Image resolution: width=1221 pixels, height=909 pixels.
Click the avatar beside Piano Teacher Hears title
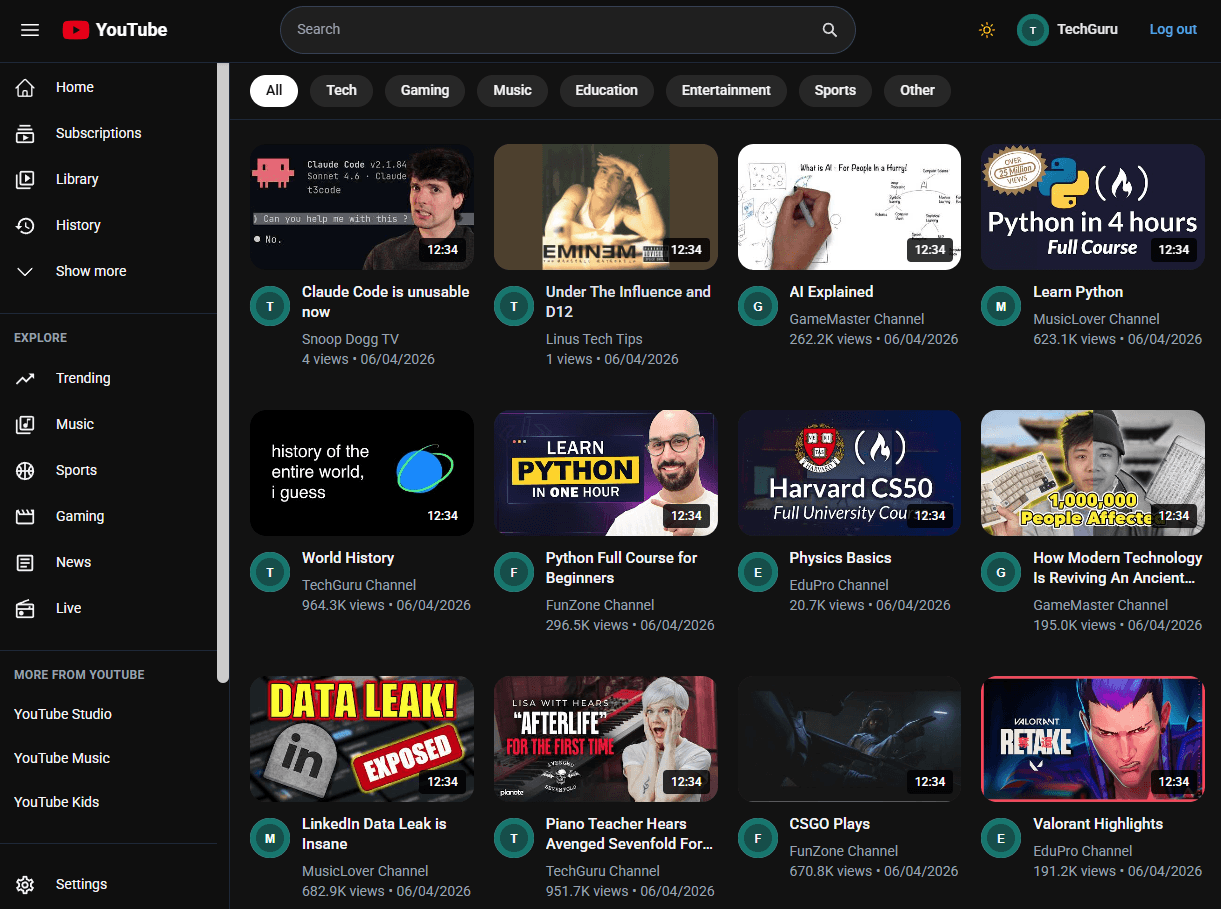pyautogui.click(x=514, y=838)
